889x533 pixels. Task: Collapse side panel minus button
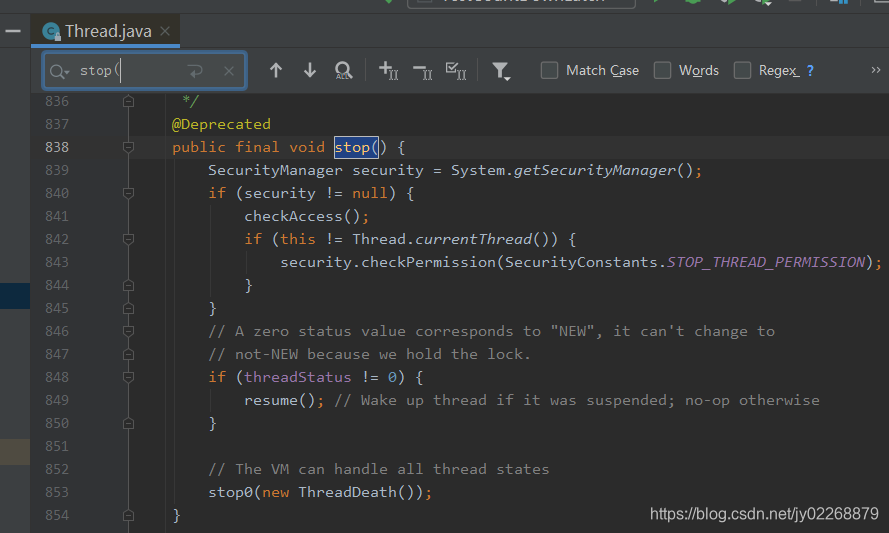[x=13, y=31]
